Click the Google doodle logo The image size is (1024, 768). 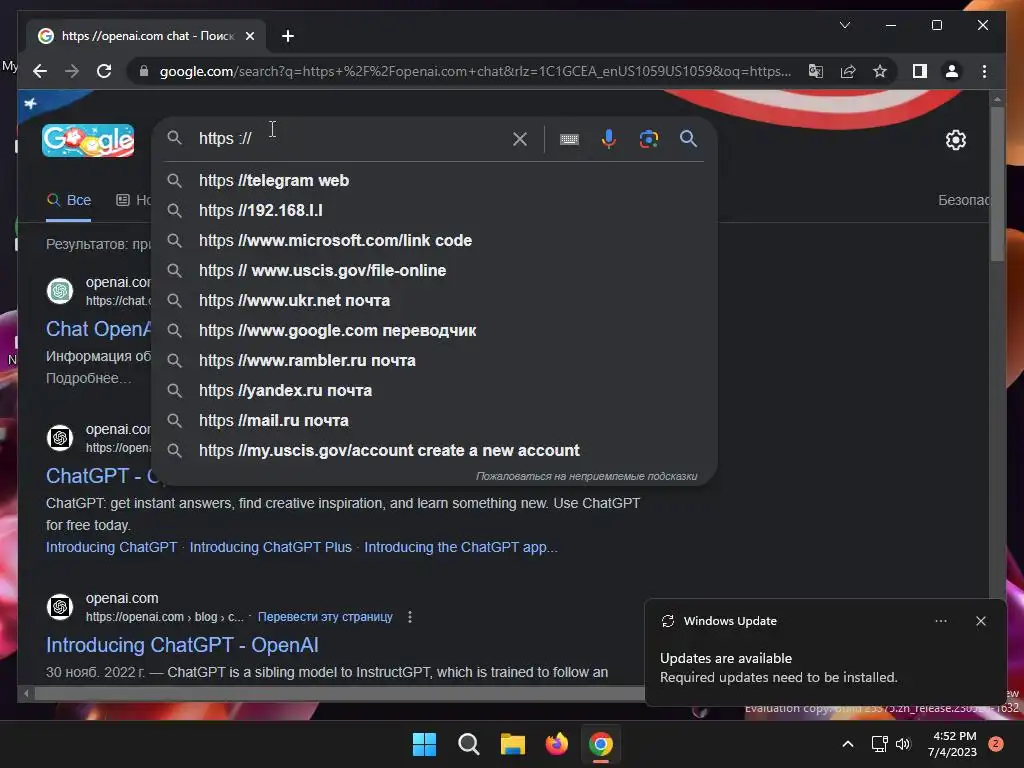tap(88, 140)
